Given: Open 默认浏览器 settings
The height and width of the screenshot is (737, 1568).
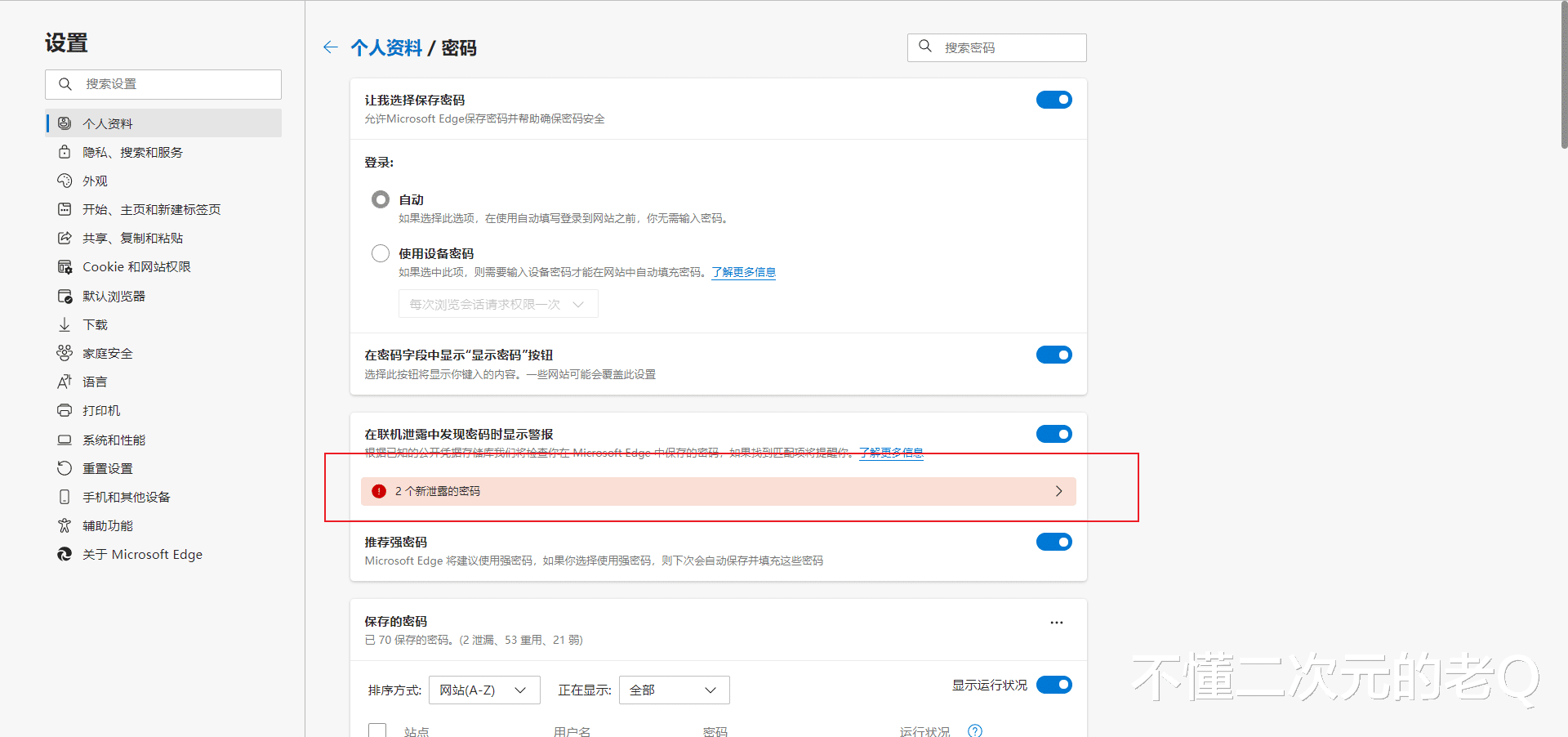Looking at the screenshot, I should coord(163,296).
